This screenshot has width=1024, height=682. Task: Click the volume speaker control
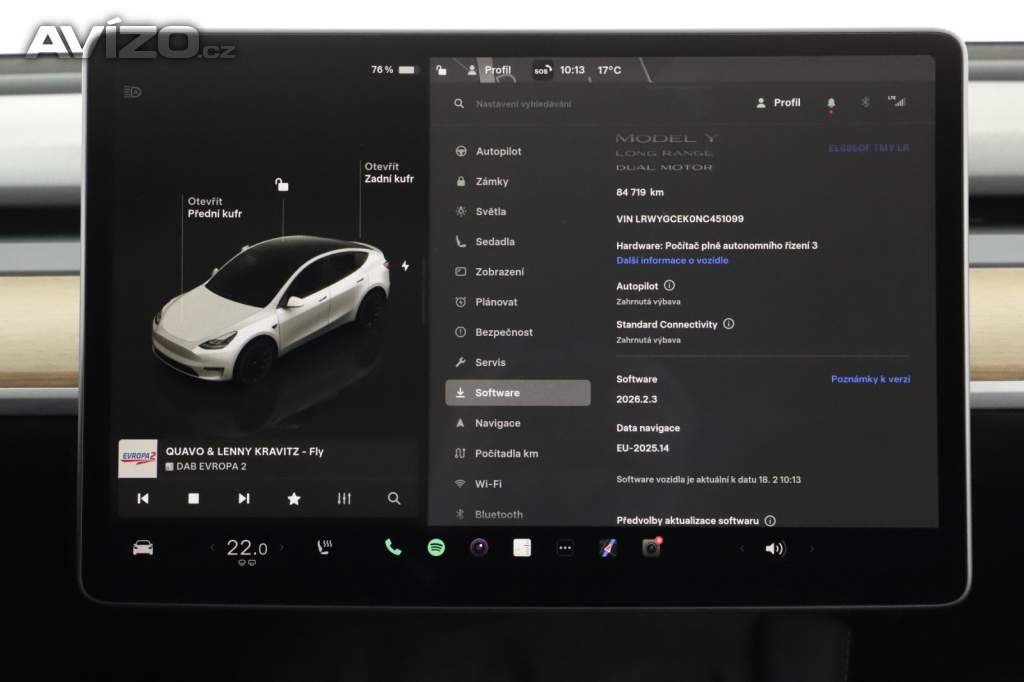(775, 548)
